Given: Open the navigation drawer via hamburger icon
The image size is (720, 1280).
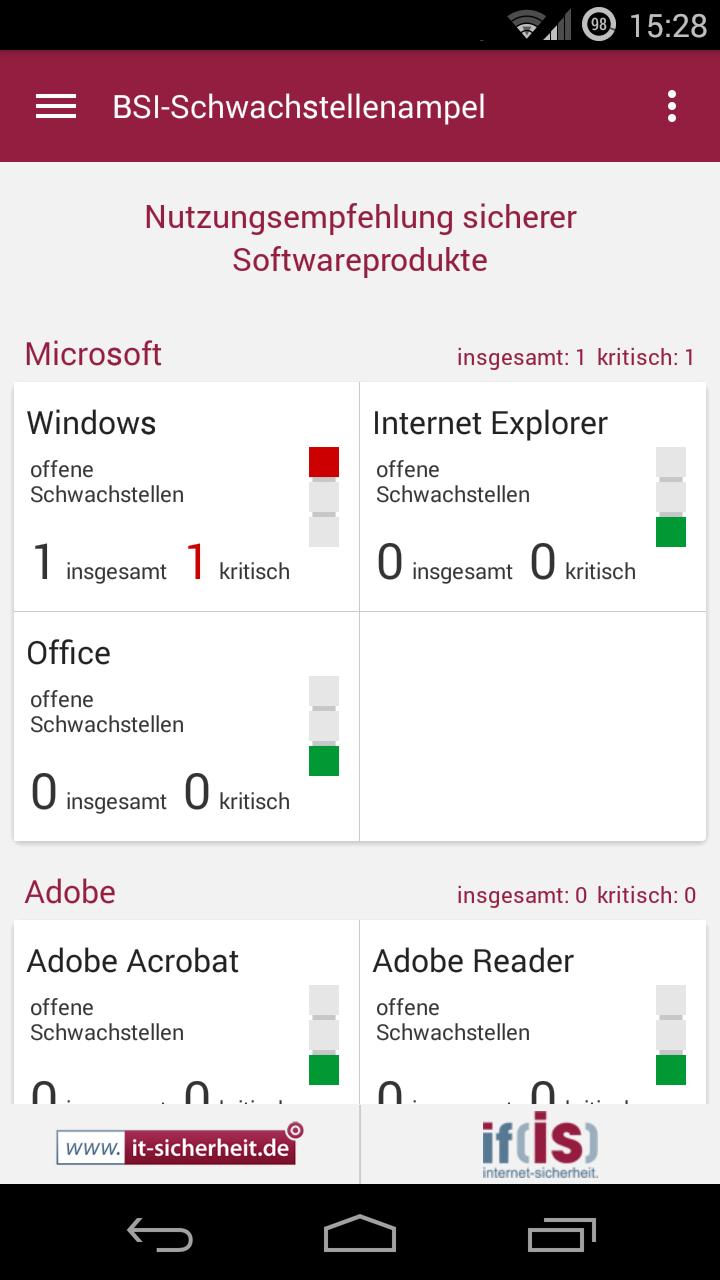Looking at the screenshot, I should tap(55, 106).
